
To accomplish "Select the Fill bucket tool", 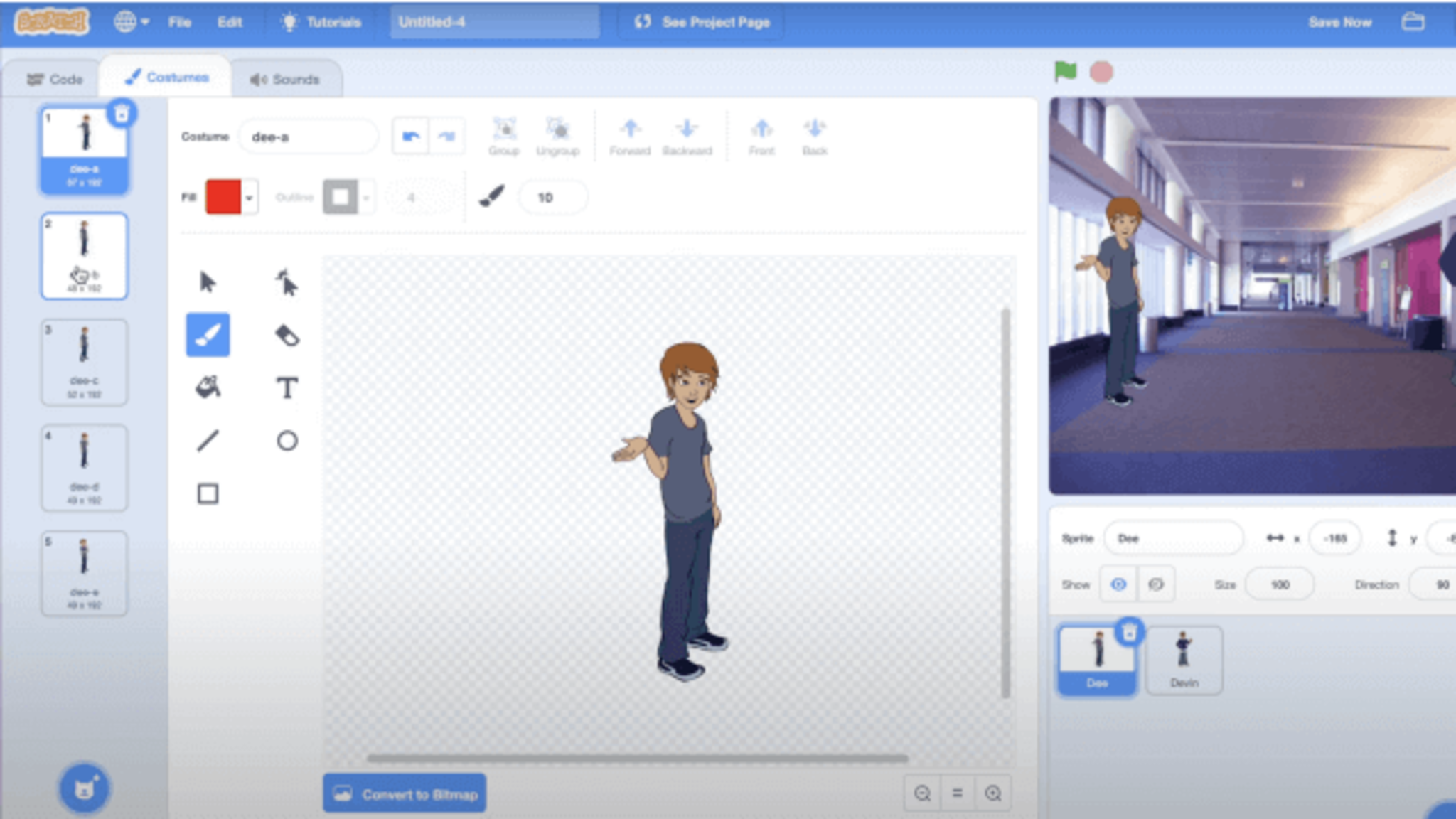I will pos(208,388).
